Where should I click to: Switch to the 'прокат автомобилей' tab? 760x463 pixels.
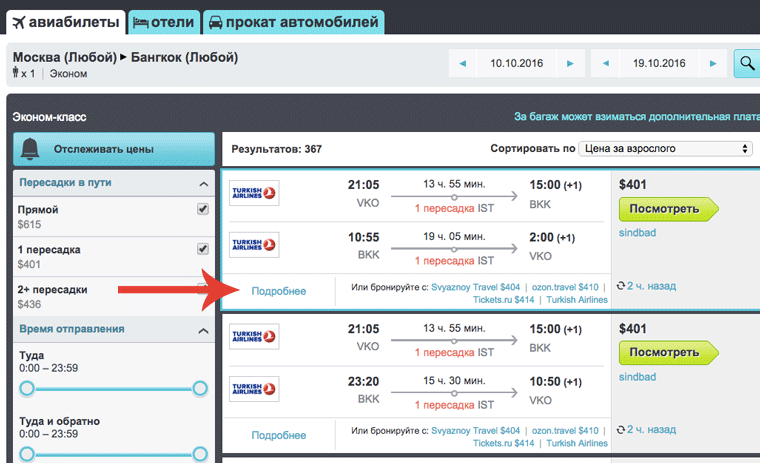click(x=293, y=21)
